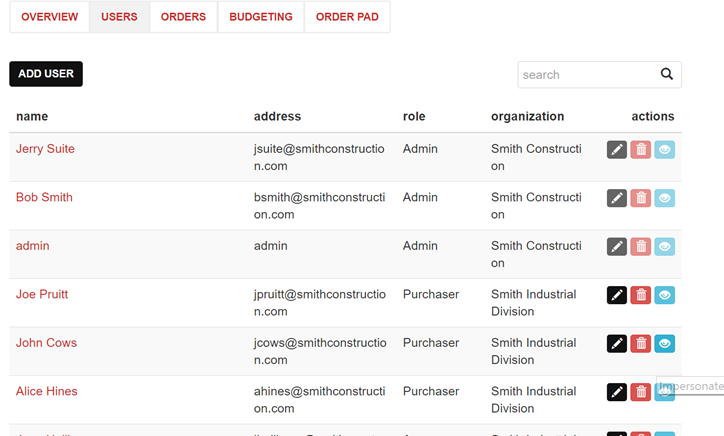Image resolution: width=724 pixels, height=436 pixels.
Task: Click into the search input field
Action: tap(585, 75)
